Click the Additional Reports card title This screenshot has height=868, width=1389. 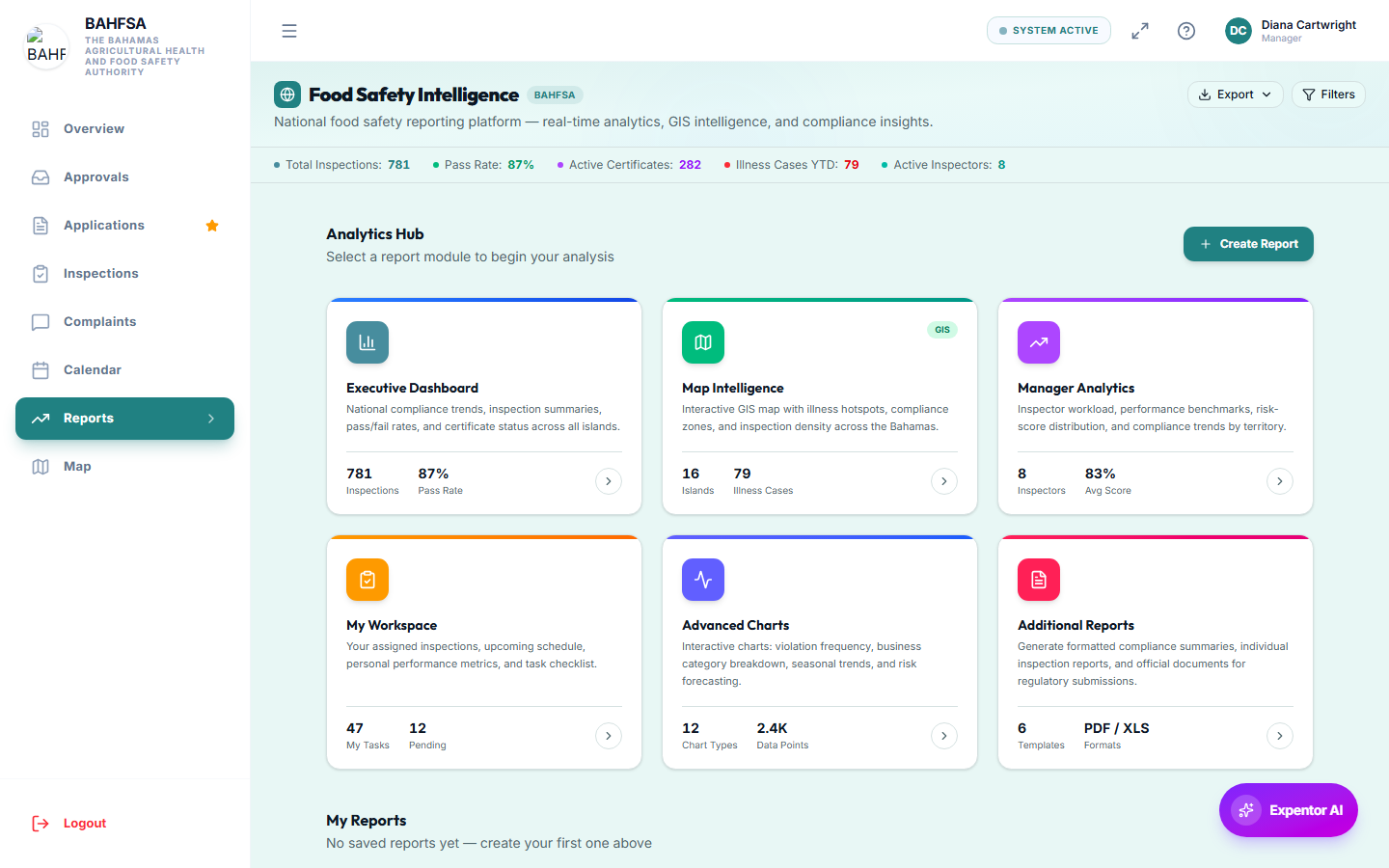(1076, 625)
